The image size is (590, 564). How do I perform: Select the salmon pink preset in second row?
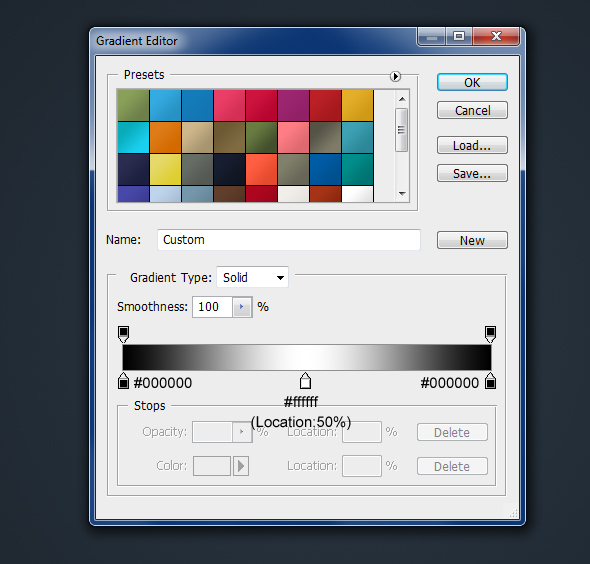click(293, 137)
